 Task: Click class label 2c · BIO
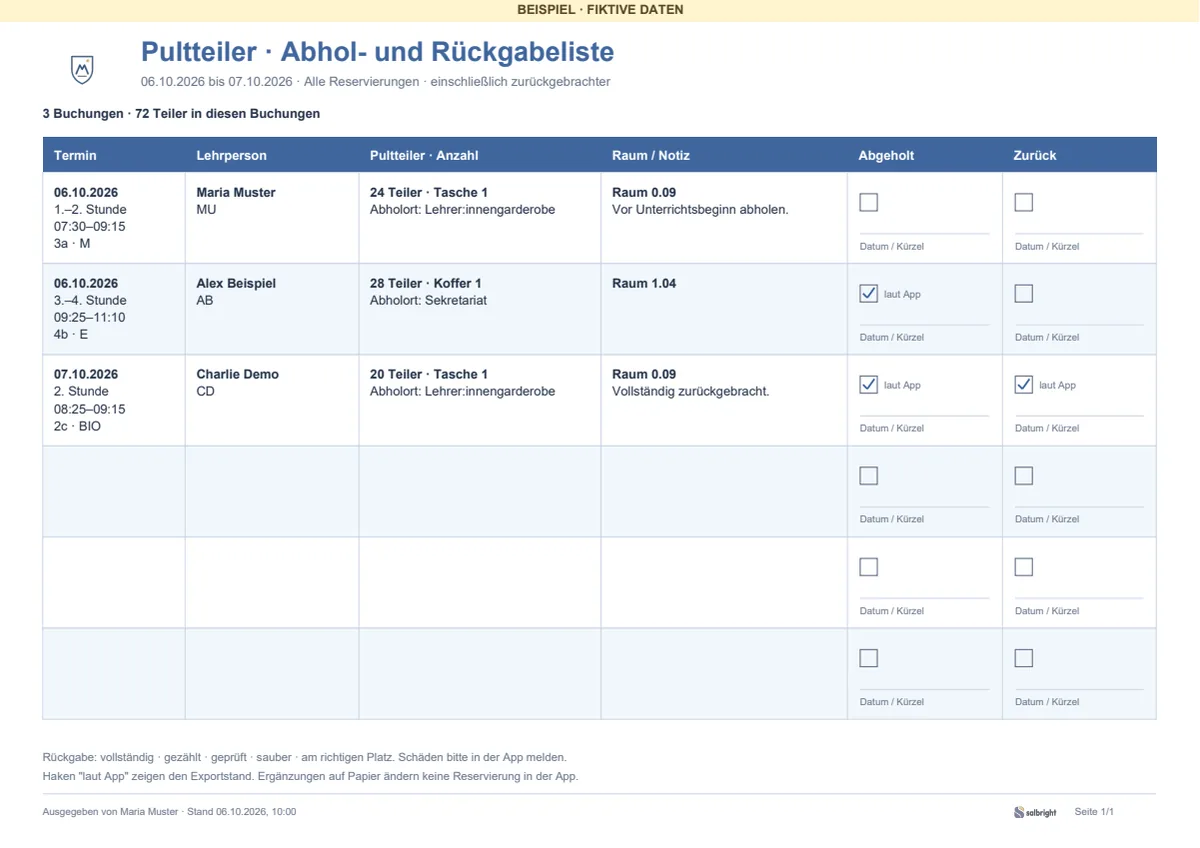(x=77, y=427)
